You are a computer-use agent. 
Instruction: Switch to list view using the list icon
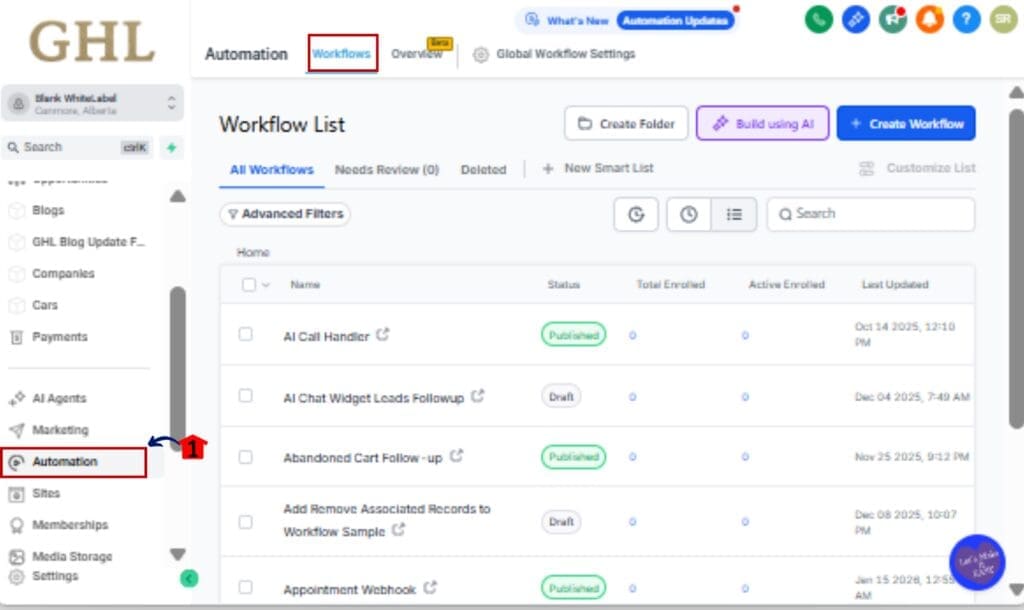click(735, 214)
